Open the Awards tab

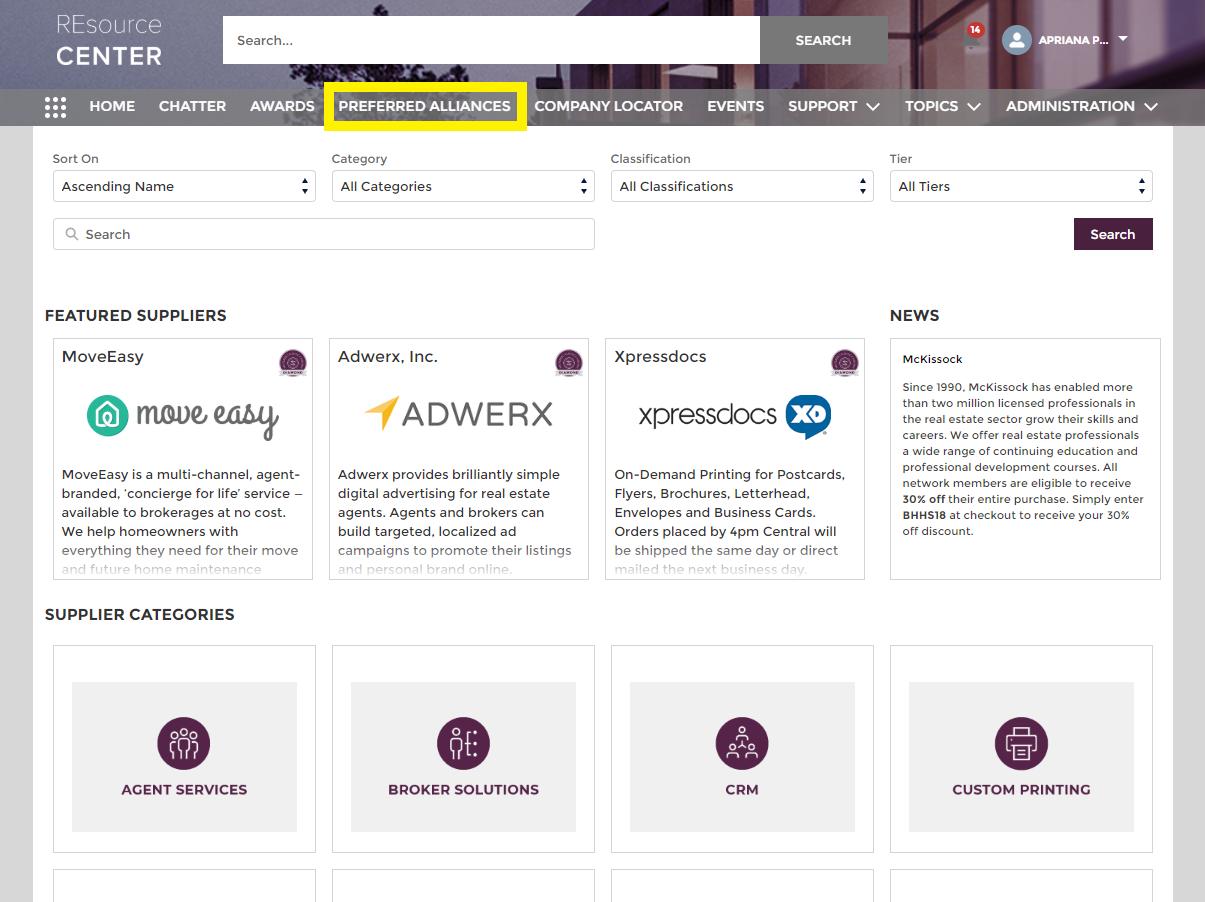pyautogui.click(x=282, y=106)
